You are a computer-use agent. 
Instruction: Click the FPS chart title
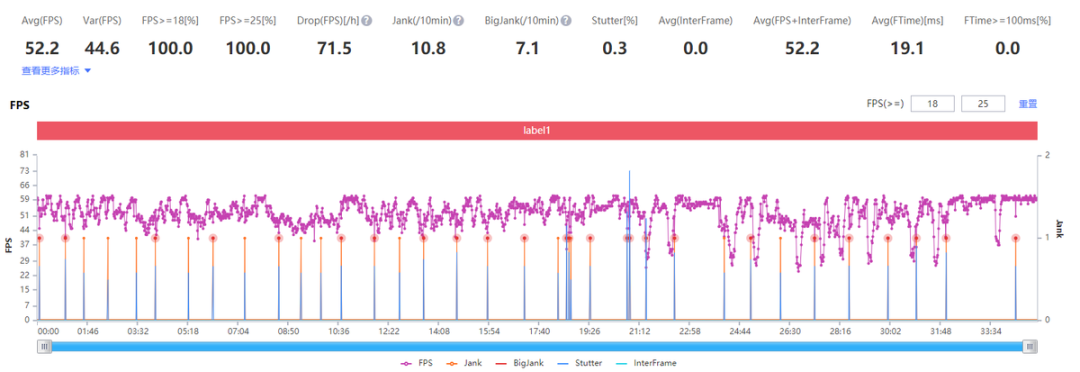coord(19,105)
